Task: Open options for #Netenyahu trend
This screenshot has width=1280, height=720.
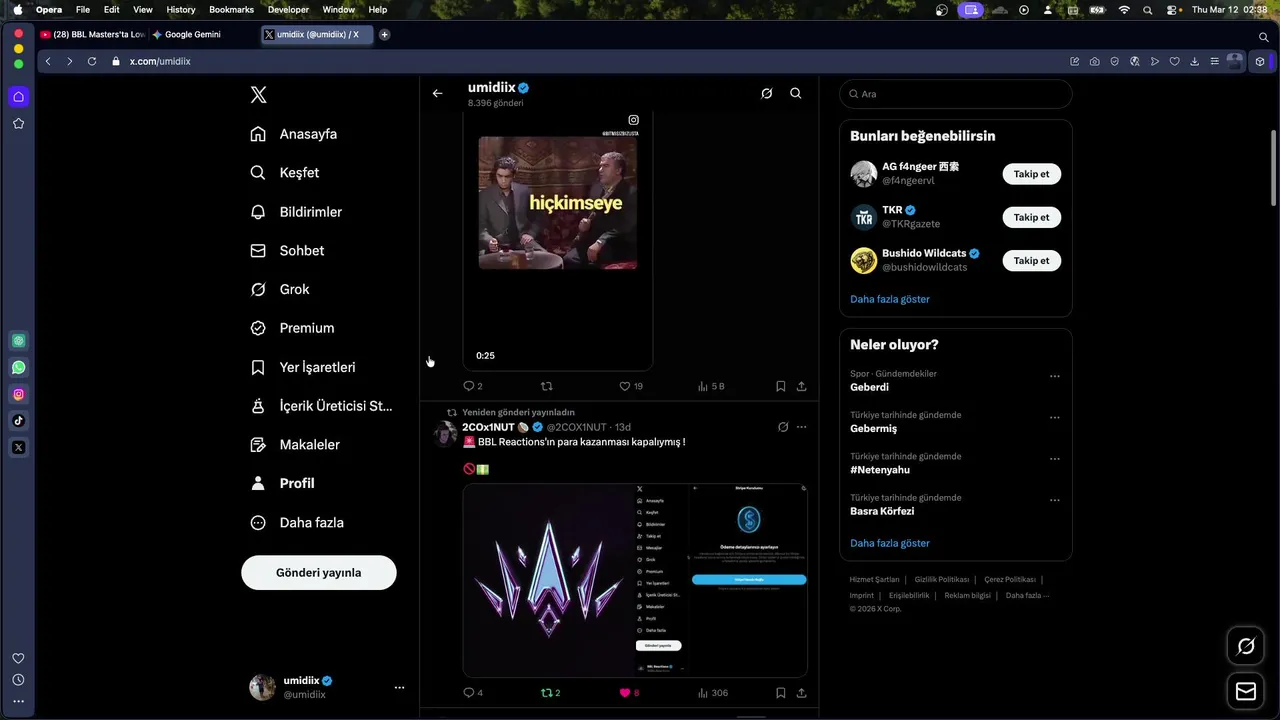Action: click(1054, 459)
